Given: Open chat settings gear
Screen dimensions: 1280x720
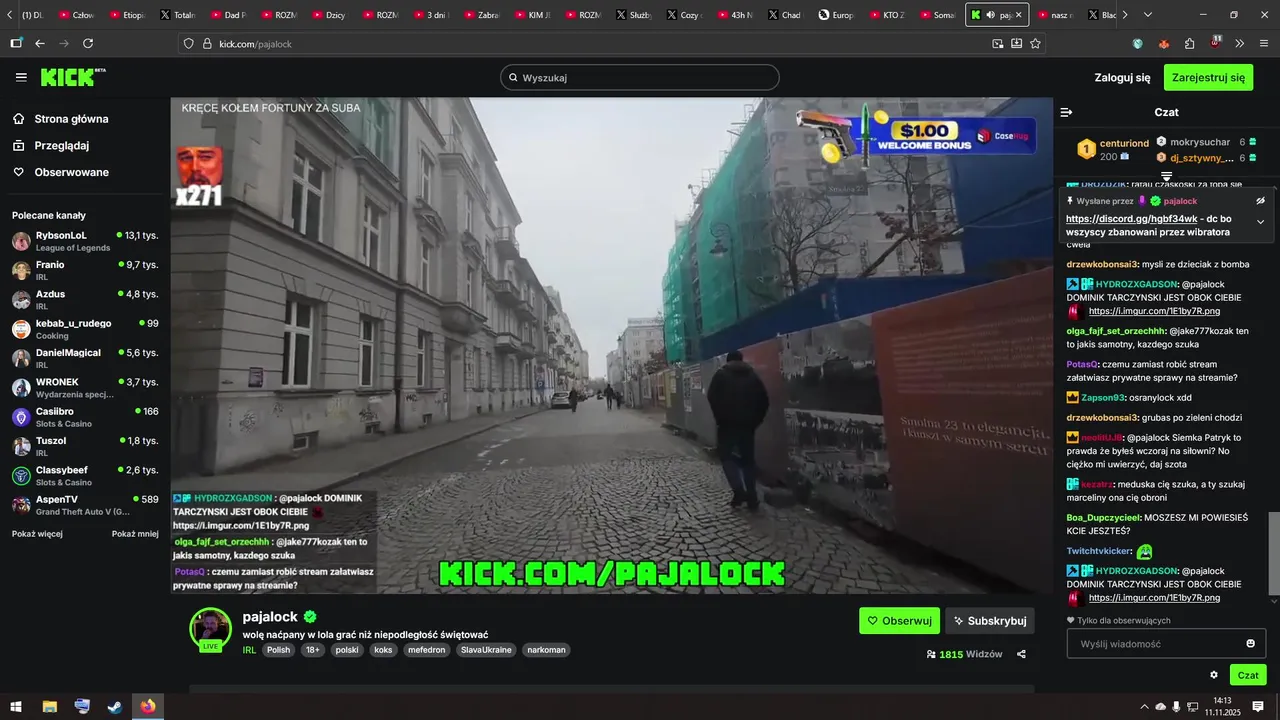Looking at the screenshot, I should pyautogui.click(x=1214, y=675).
